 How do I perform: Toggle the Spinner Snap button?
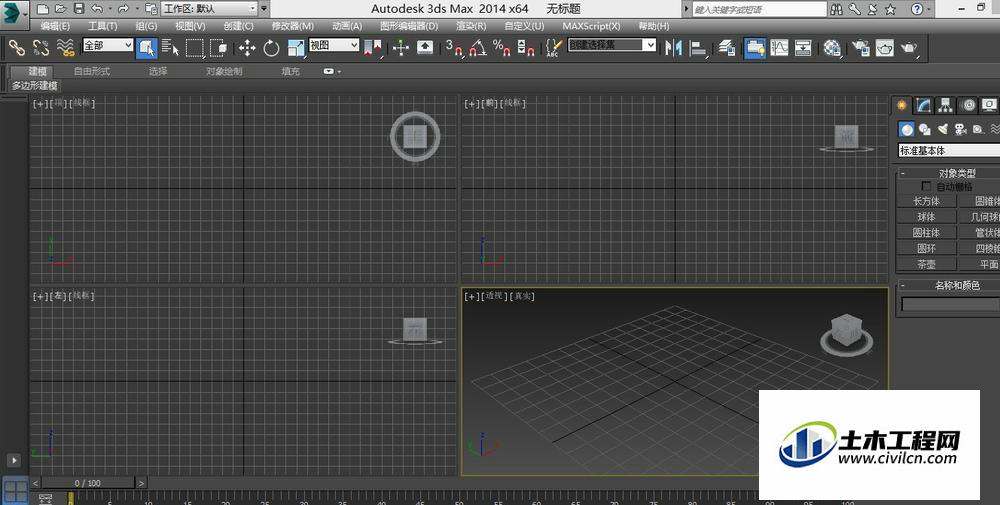coord(526,48)
